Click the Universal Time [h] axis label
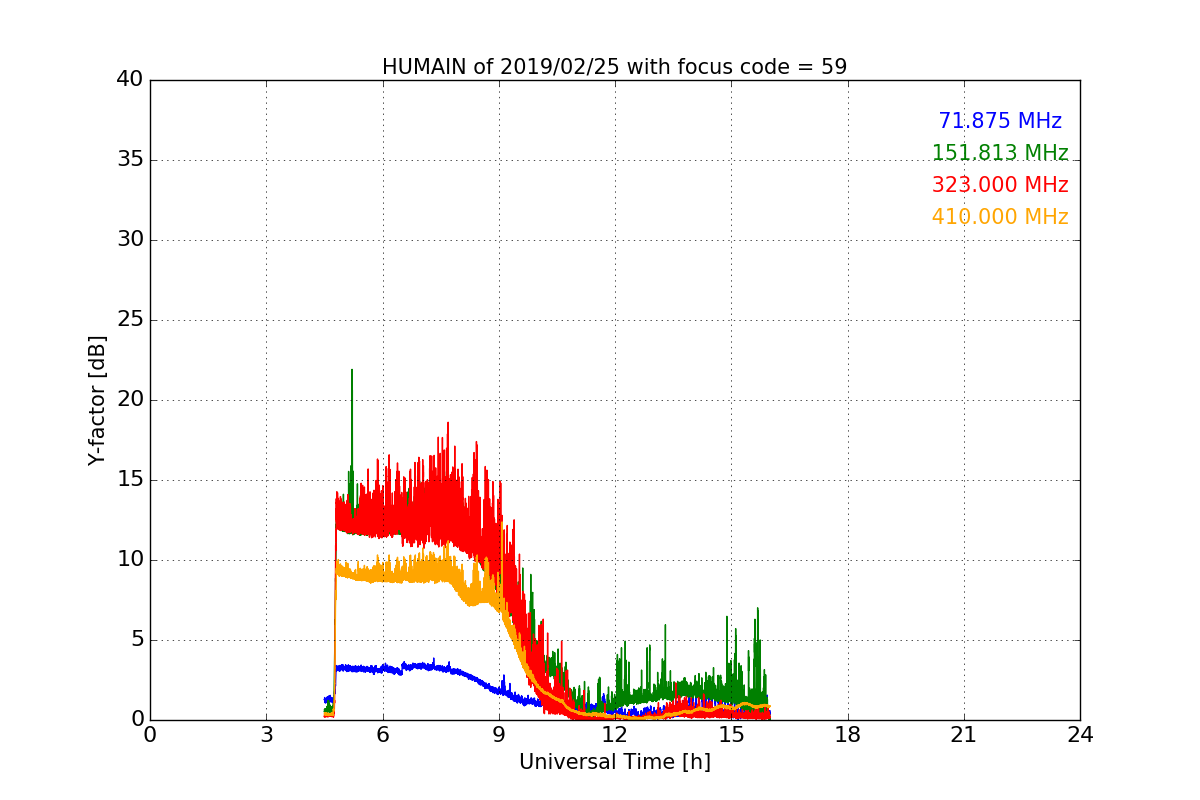Screen dimensions: 1200x800 [x=615, y=762]
